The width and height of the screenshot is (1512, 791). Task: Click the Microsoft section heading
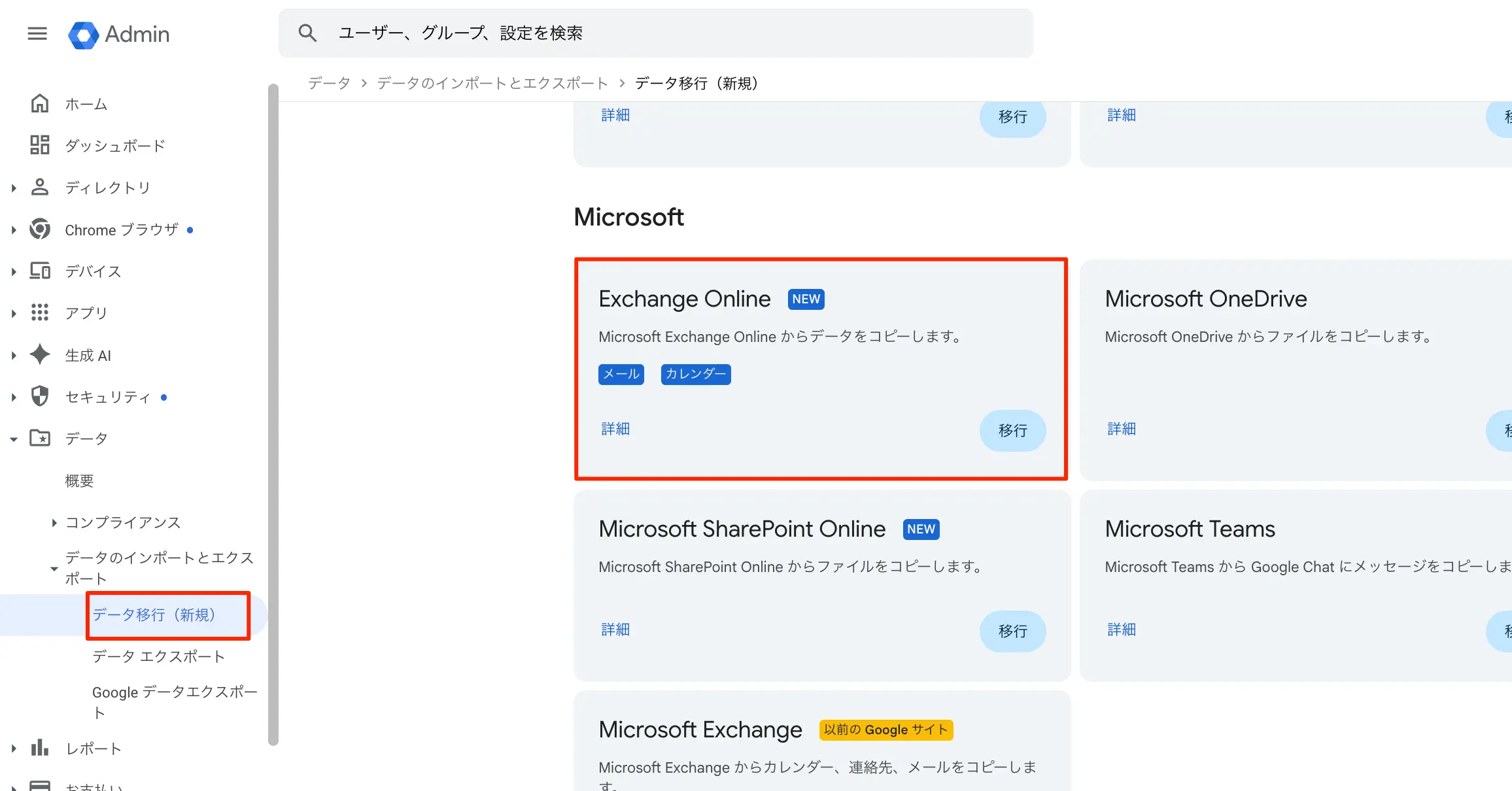pyautogui.click(x=628, y=217)
